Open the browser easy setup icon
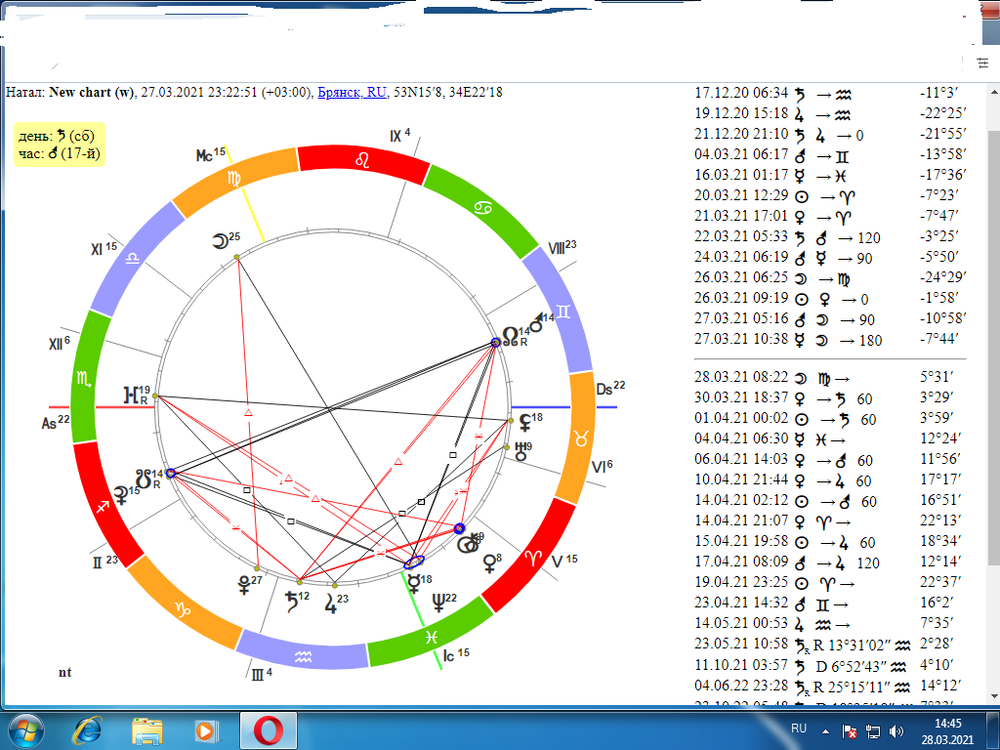Screen dimensions: 1000x750 [982, 62]
